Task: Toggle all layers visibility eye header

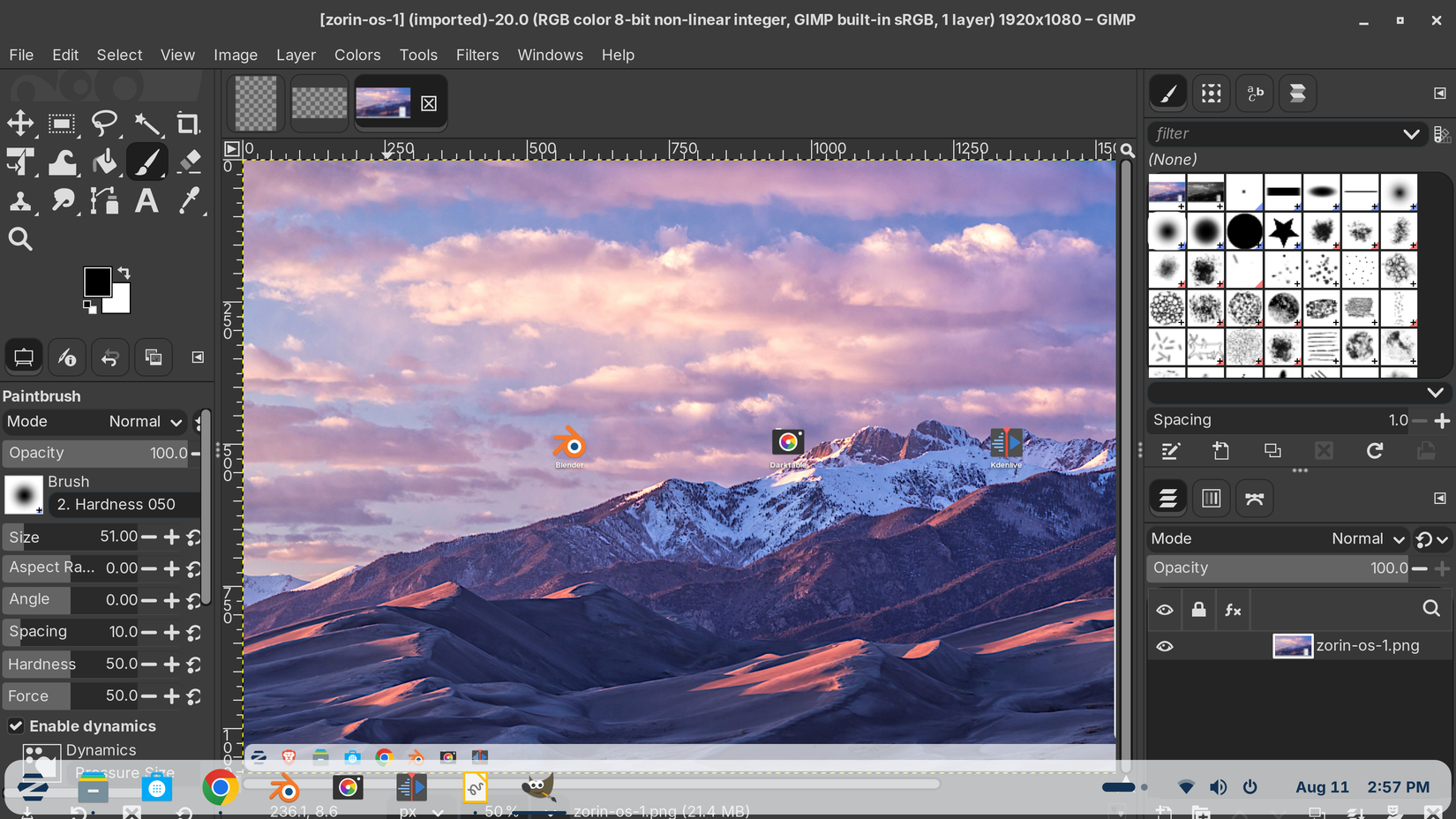Action: pyautogui.click(x=1165, y=610)
